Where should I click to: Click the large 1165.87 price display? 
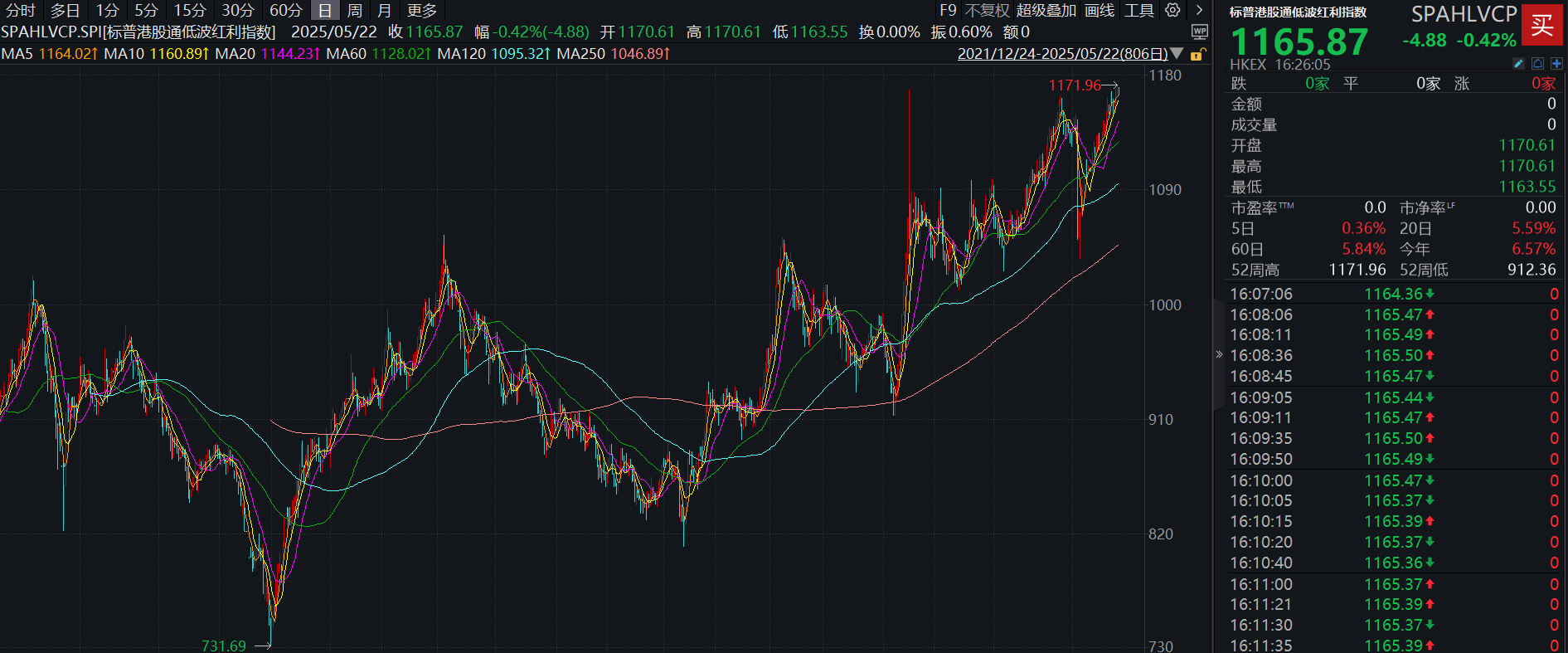[x=1299, y=41]
